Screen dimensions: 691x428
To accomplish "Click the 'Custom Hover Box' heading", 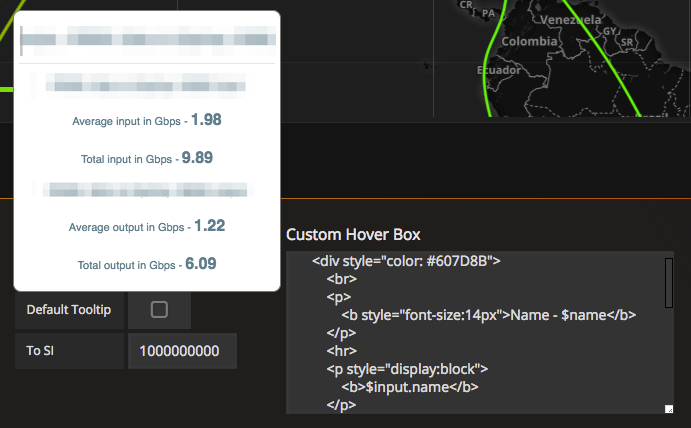I will 353,234.
